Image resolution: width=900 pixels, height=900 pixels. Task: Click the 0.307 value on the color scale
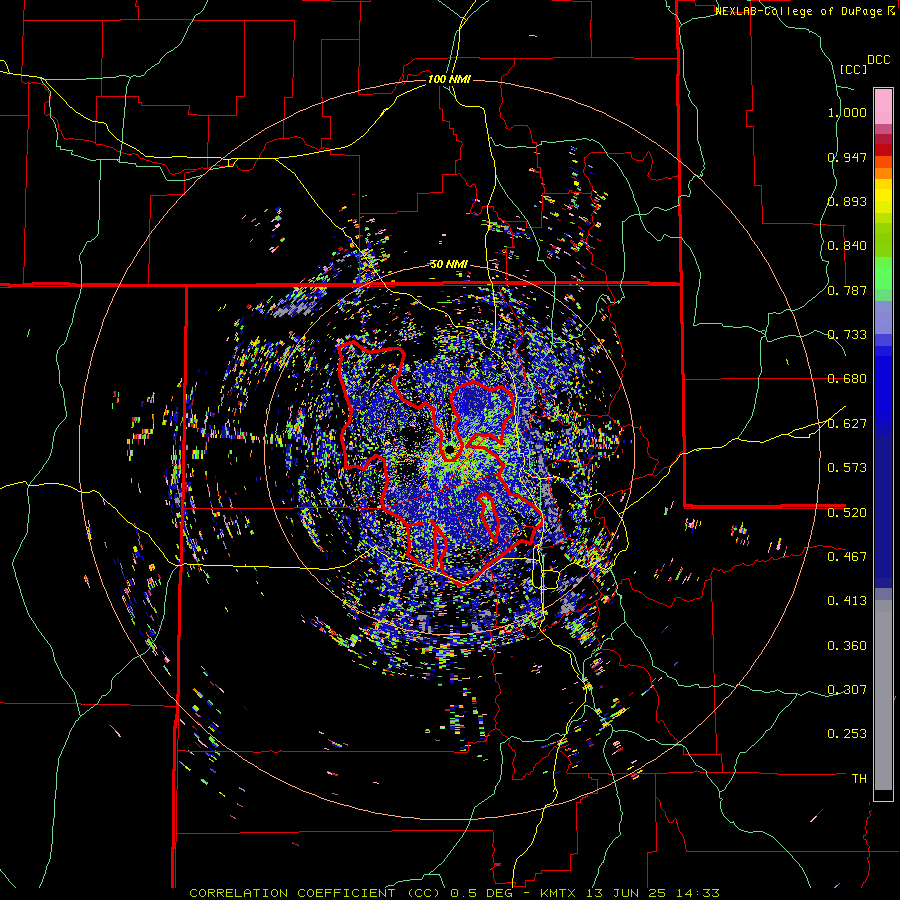point(847,690)
